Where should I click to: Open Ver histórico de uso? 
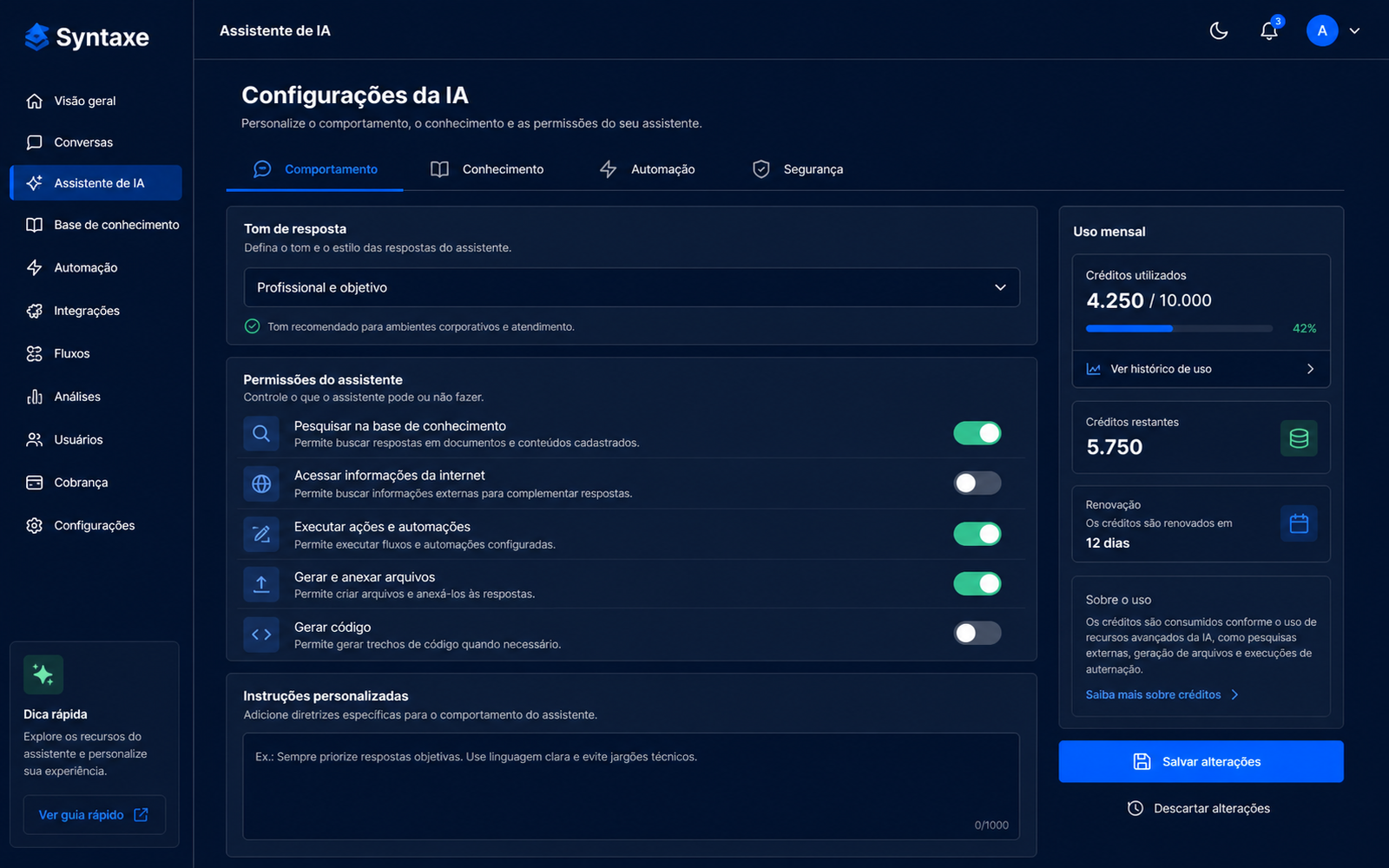(1201, 369)
